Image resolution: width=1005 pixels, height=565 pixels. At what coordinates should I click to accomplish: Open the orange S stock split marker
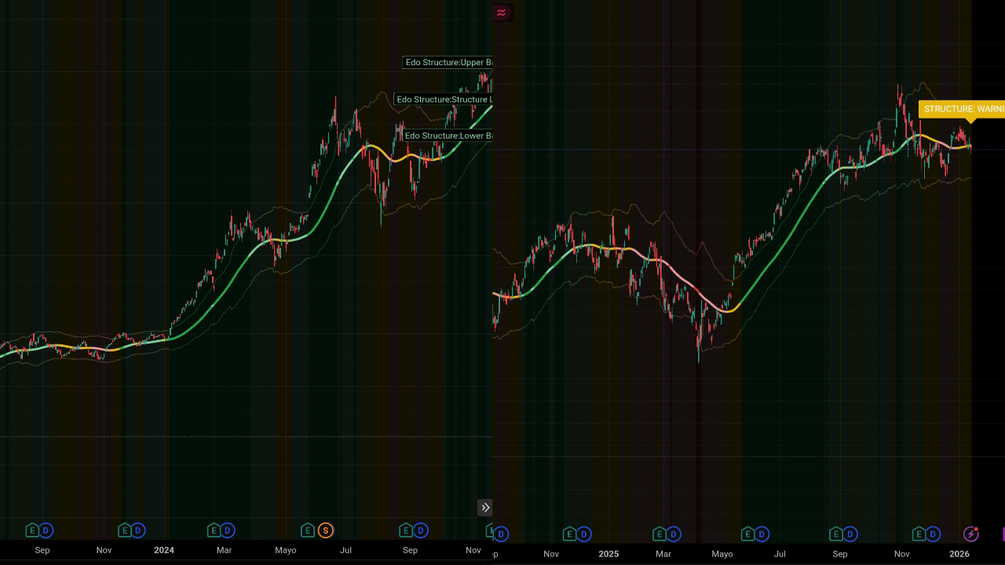point(326,530)
